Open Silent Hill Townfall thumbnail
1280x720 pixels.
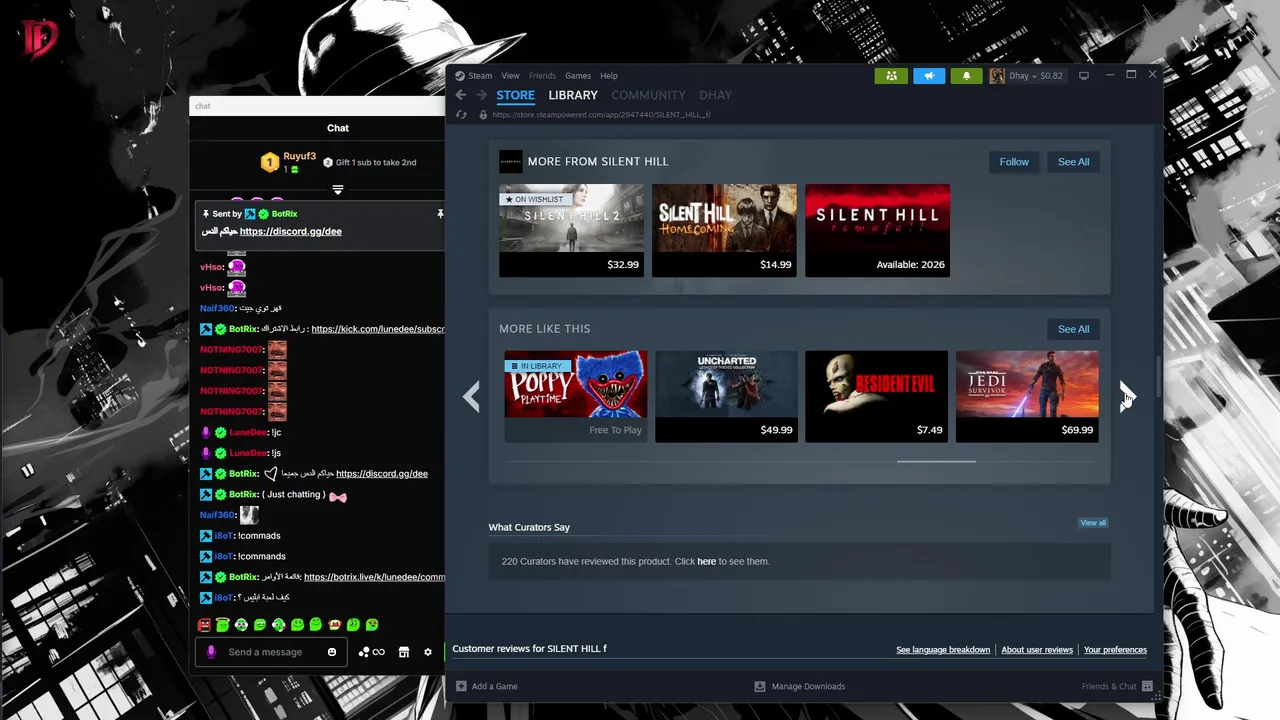877,230
